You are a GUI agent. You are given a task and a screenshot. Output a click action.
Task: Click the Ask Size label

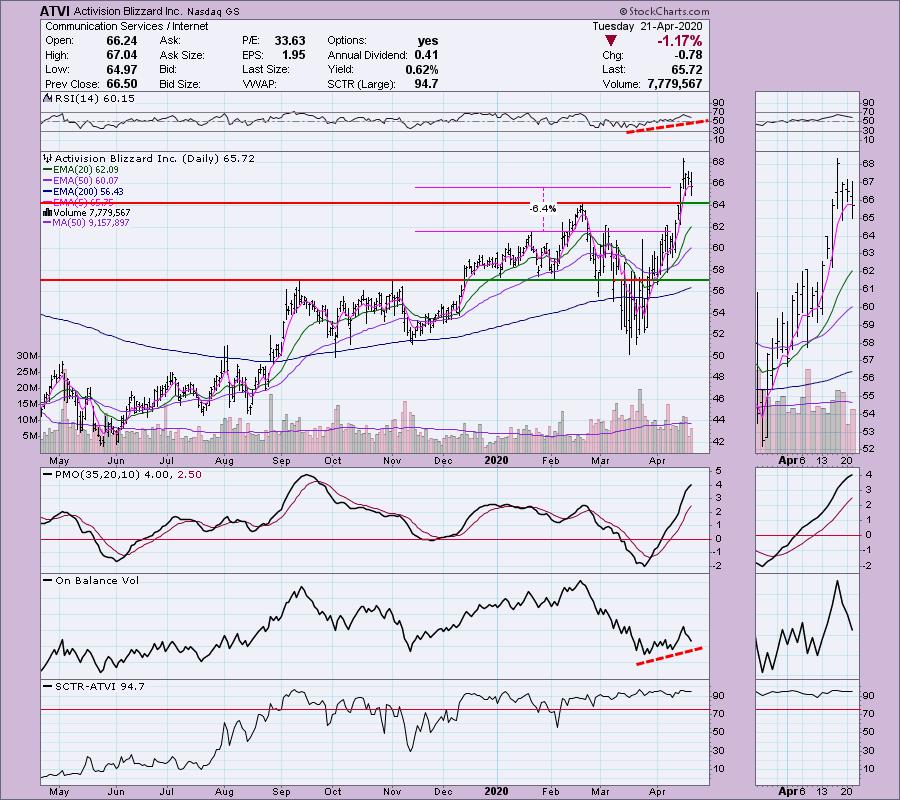click(181, 55)
